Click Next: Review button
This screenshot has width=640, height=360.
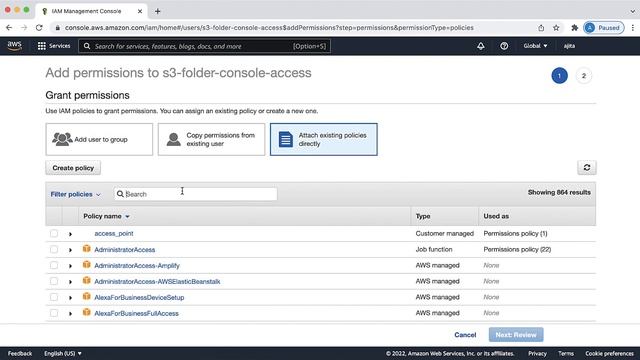point(516,335)
